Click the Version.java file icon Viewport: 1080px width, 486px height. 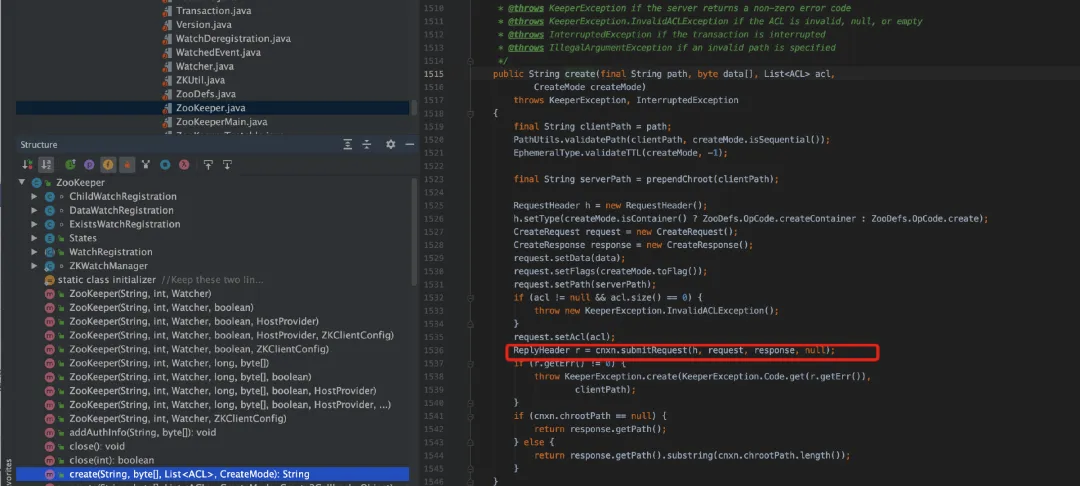pyautogui.click(x=167, y=25)
